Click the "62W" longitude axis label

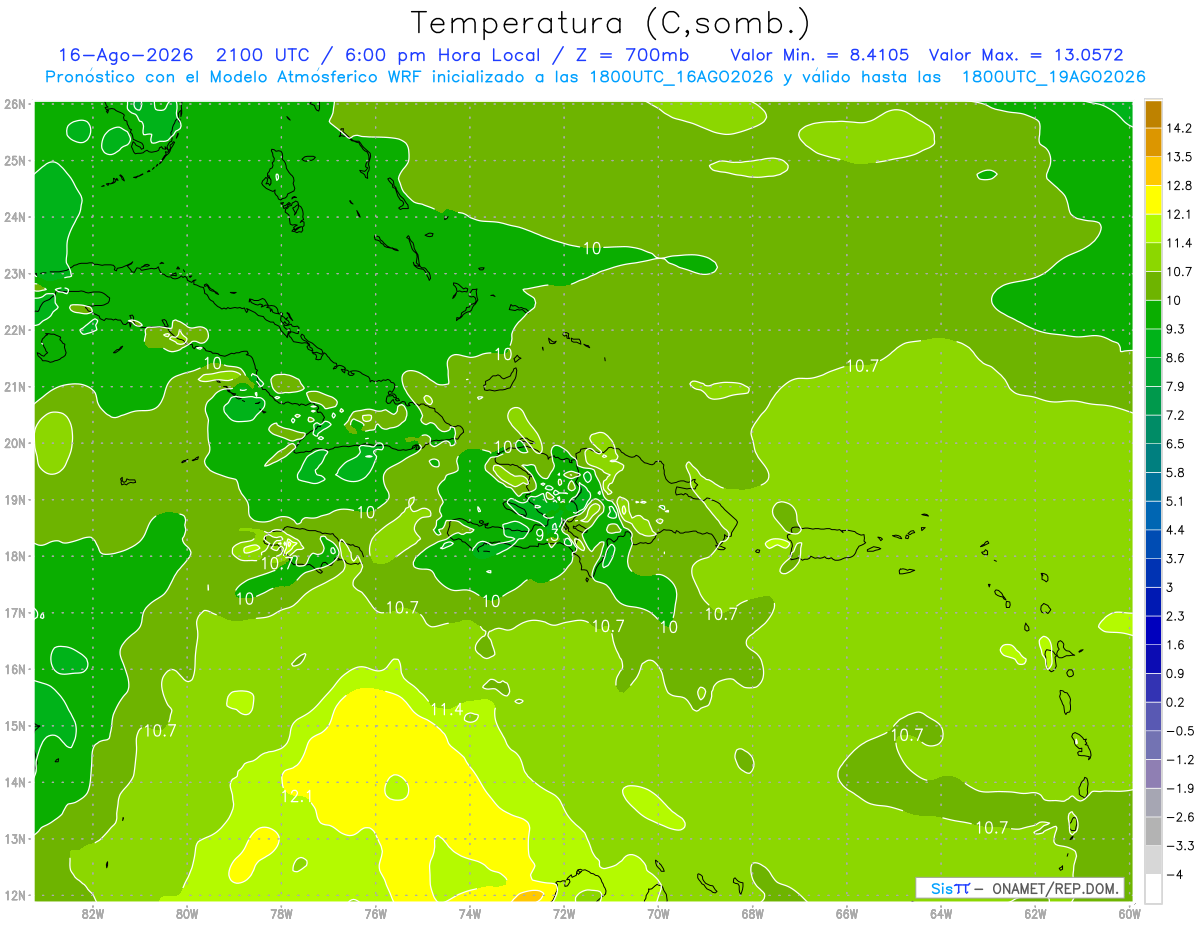[1036, 913]
